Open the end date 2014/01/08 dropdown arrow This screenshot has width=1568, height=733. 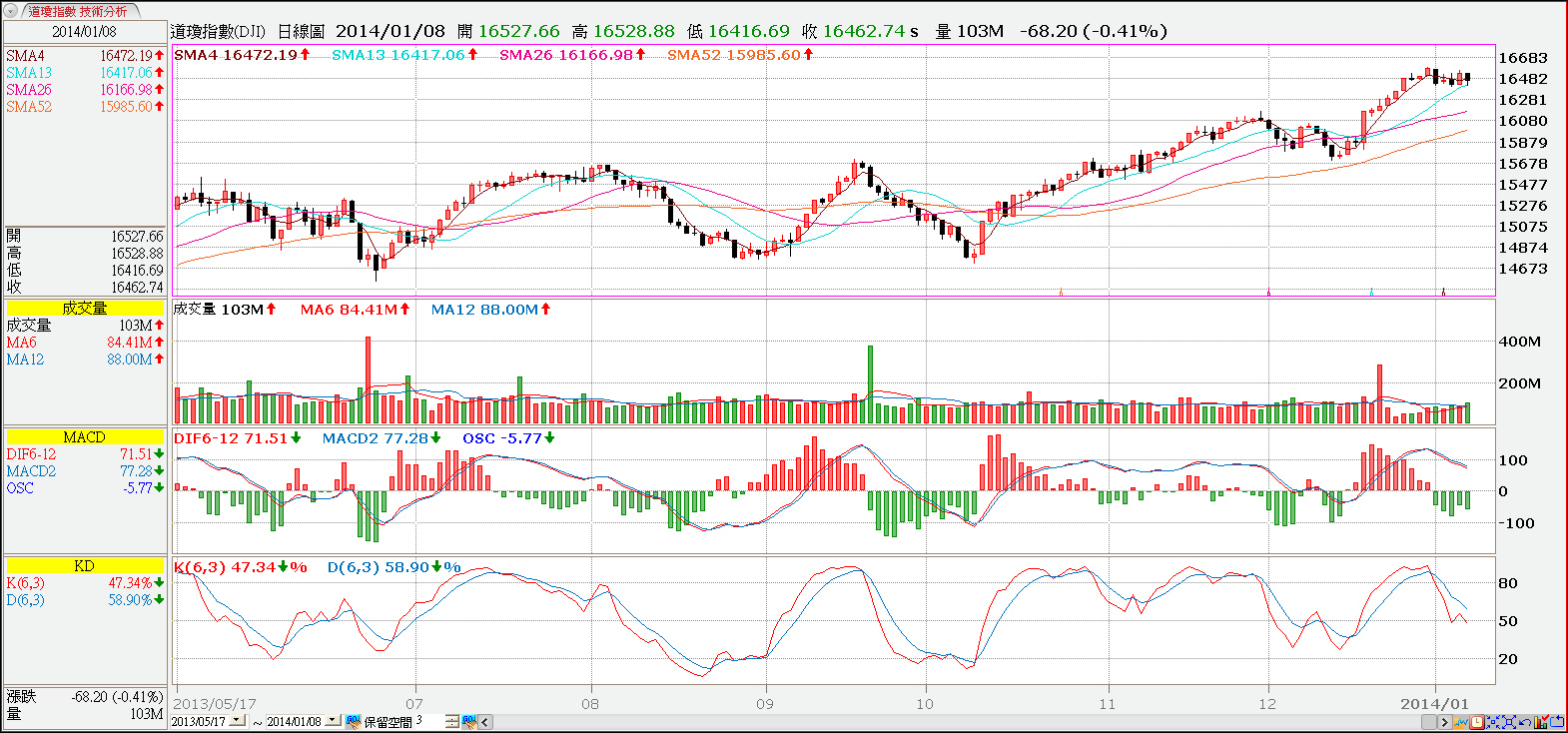click(x=333, y=720)
